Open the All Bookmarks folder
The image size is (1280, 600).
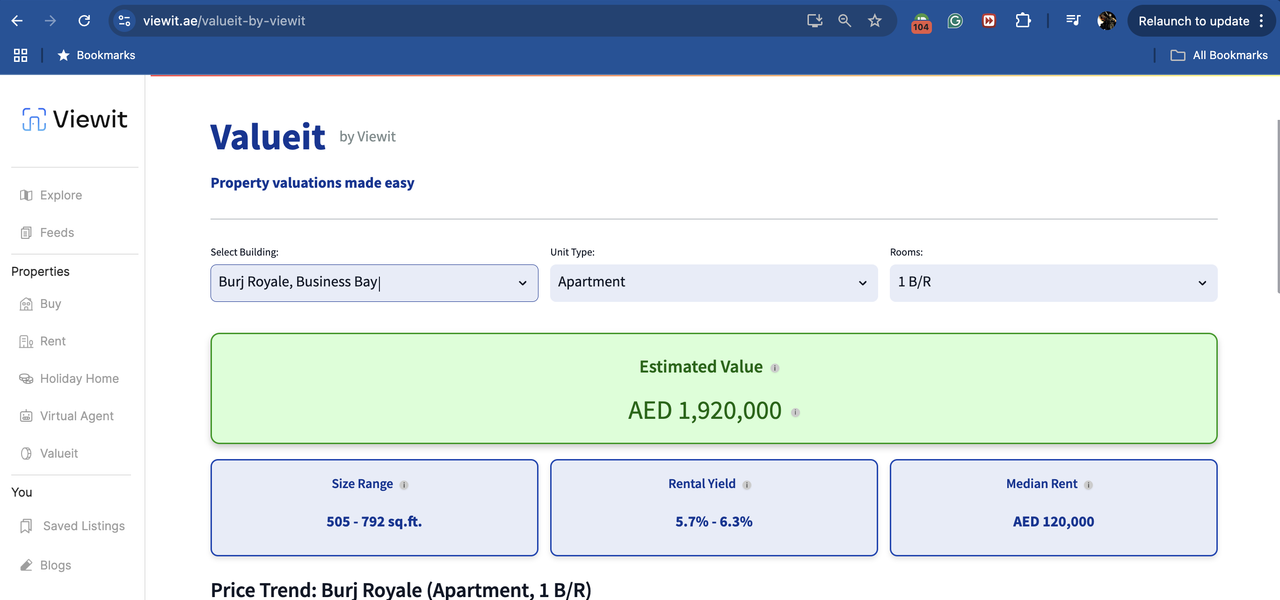pyautogui.click(x=1219, y=55)
